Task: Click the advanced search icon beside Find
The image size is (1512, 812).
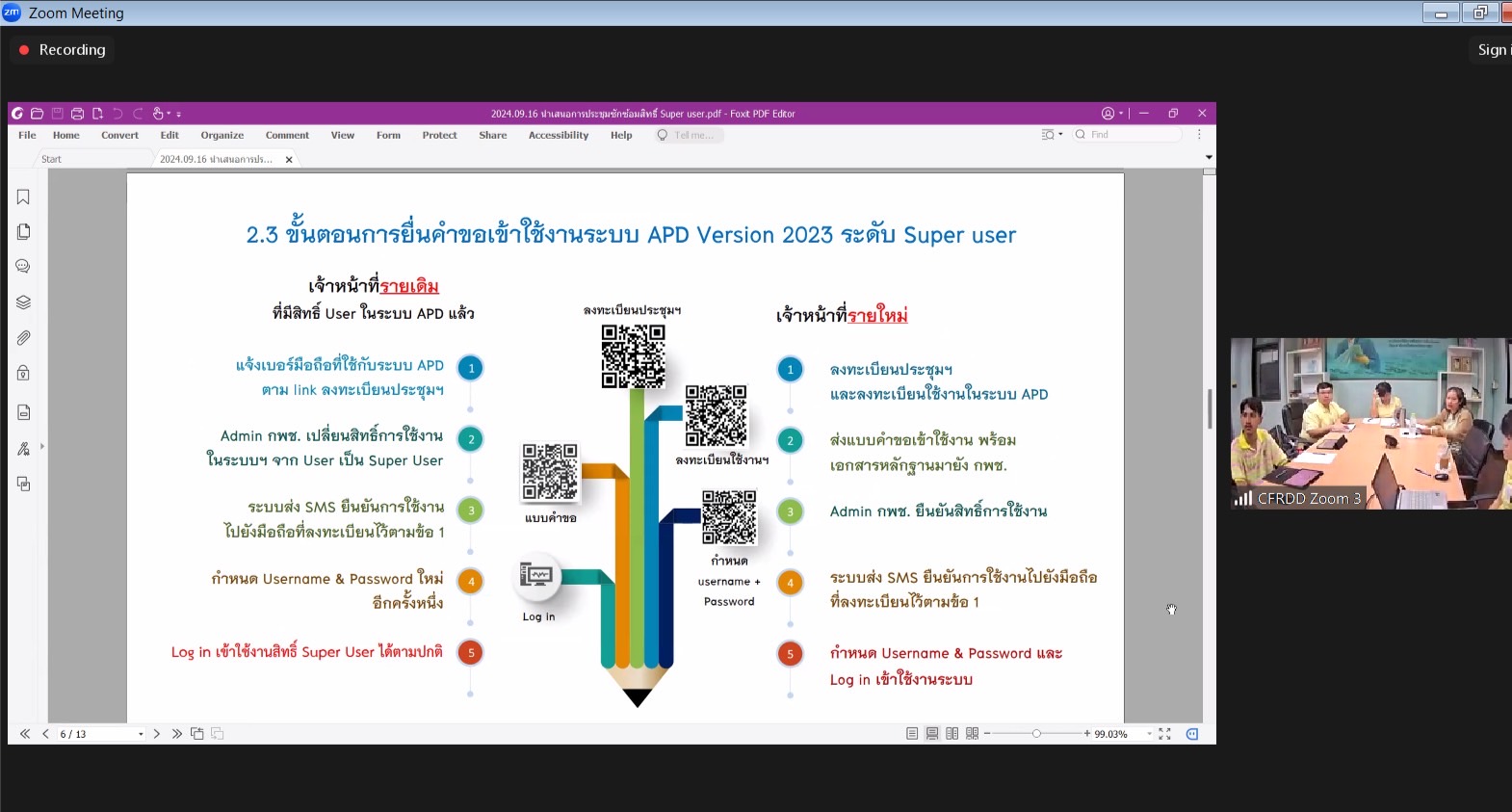Action: (1048, 135)
